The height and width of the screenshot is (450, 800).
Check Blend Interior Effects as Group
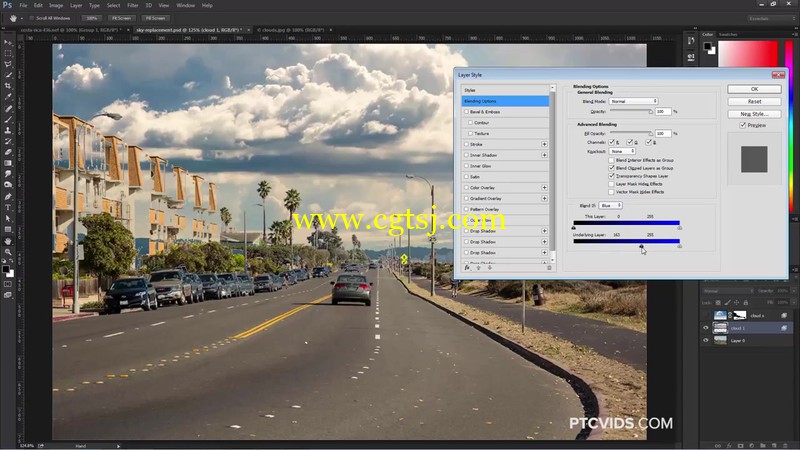pos(611,160)
